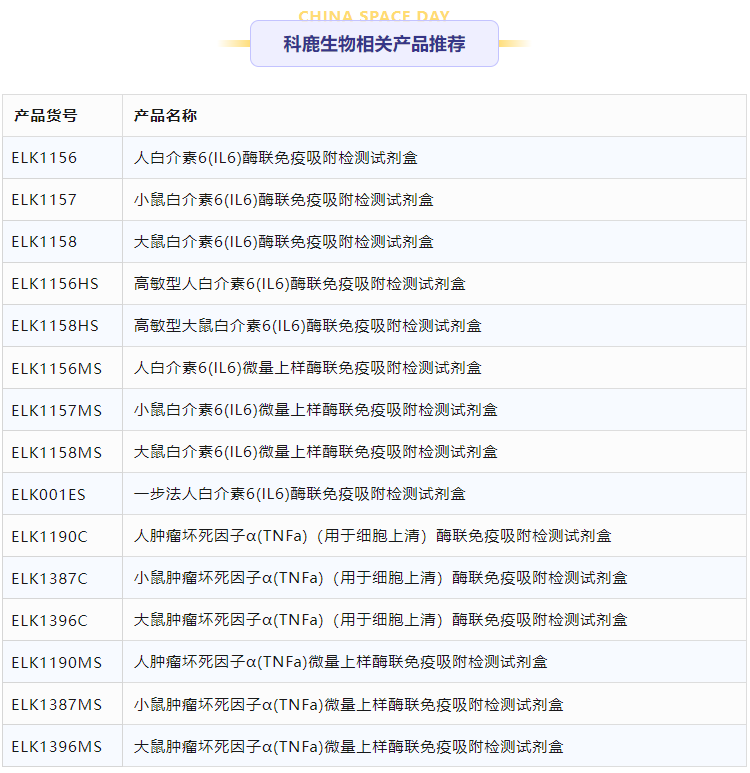Select product code ELK1190MS
750x773 pixels.
57,663
